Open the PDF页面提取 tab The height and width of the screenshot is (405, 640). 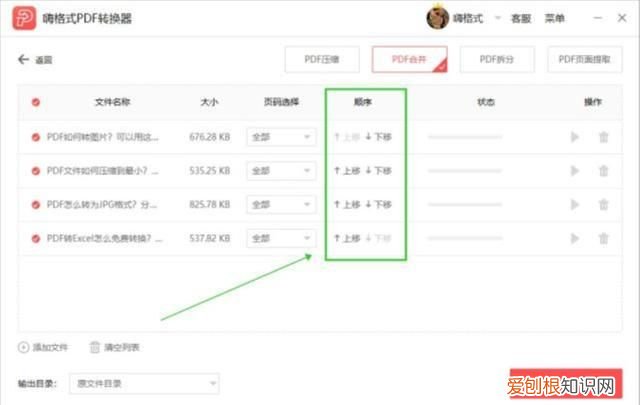click(x=584, y=60)
